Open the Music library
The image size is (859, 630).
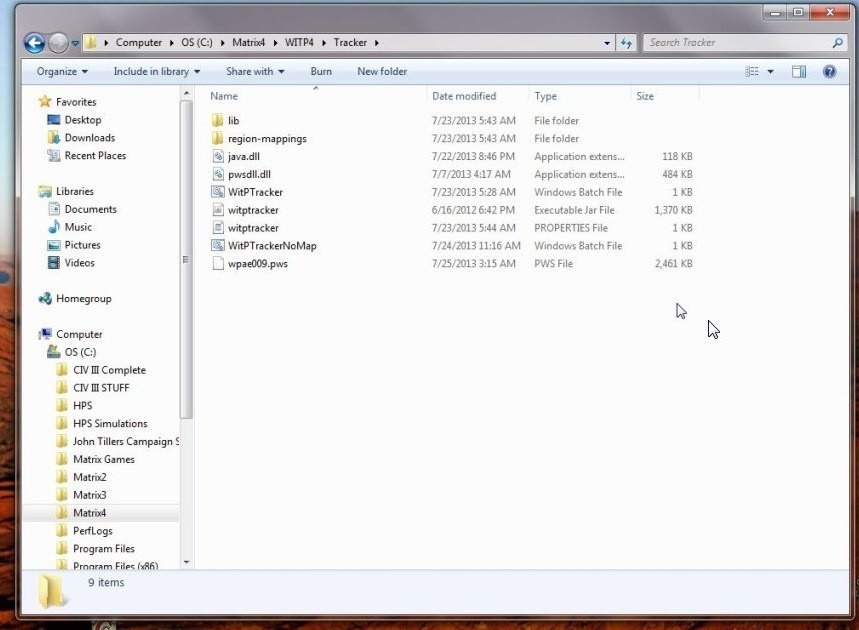pos(78,227)
